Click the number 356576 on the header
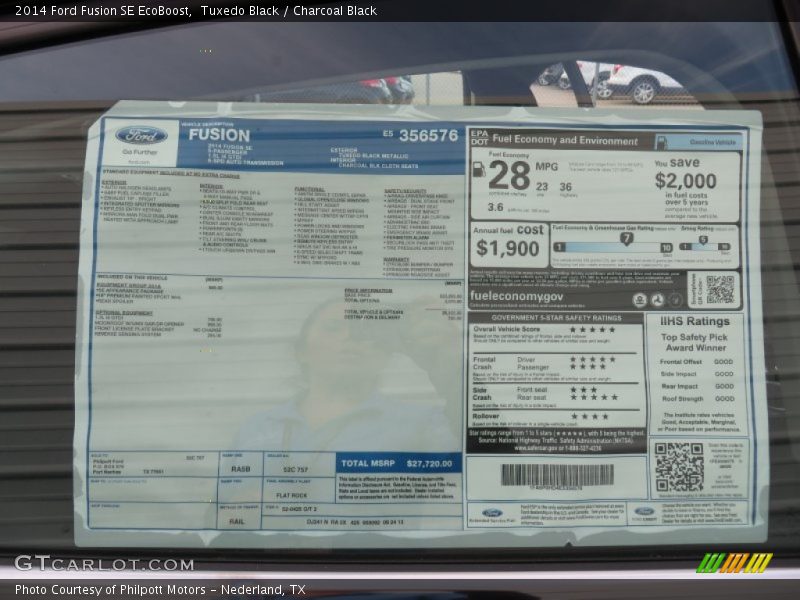Viewport: 800px width, 600px height. point(429,135)
